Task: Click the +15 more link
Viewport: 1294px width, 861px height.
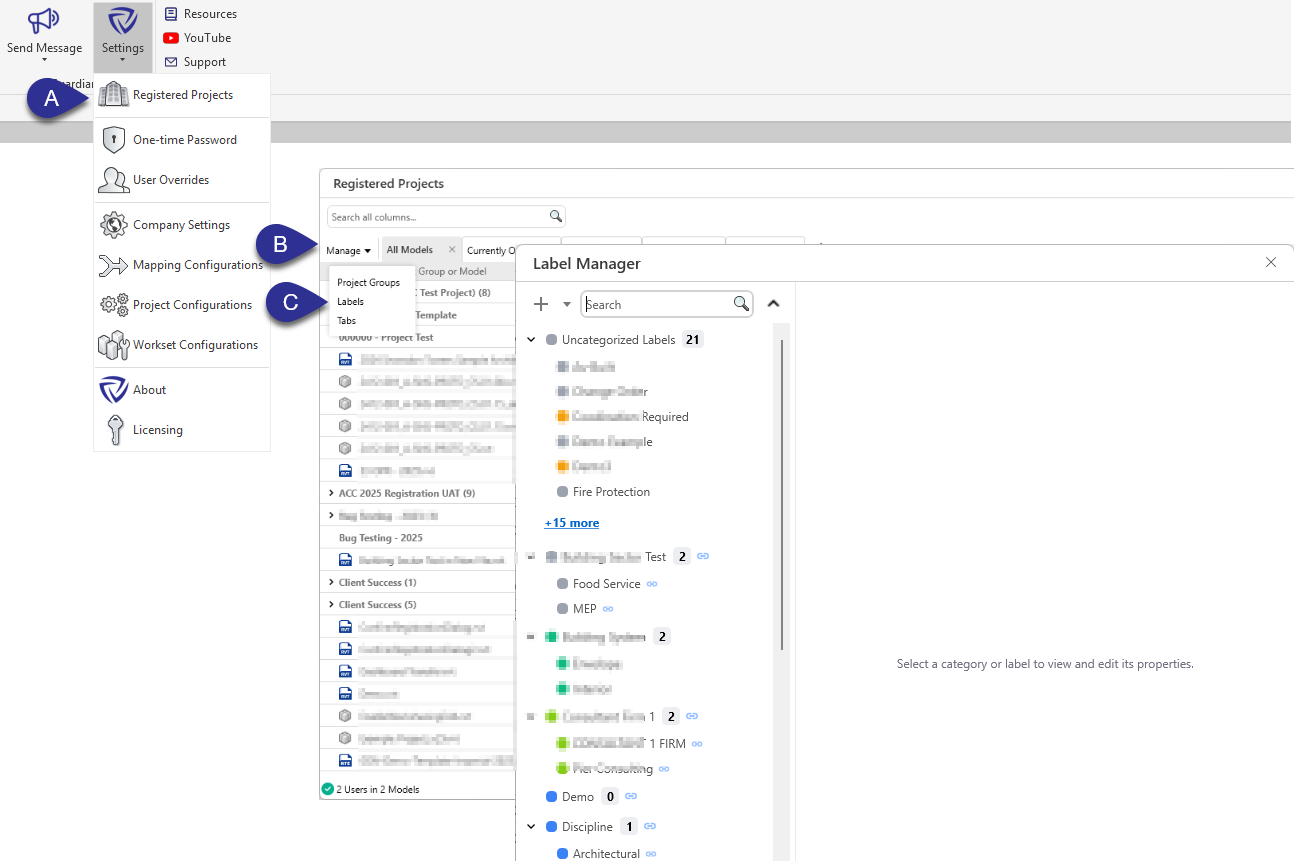Action: coord(571,522)
